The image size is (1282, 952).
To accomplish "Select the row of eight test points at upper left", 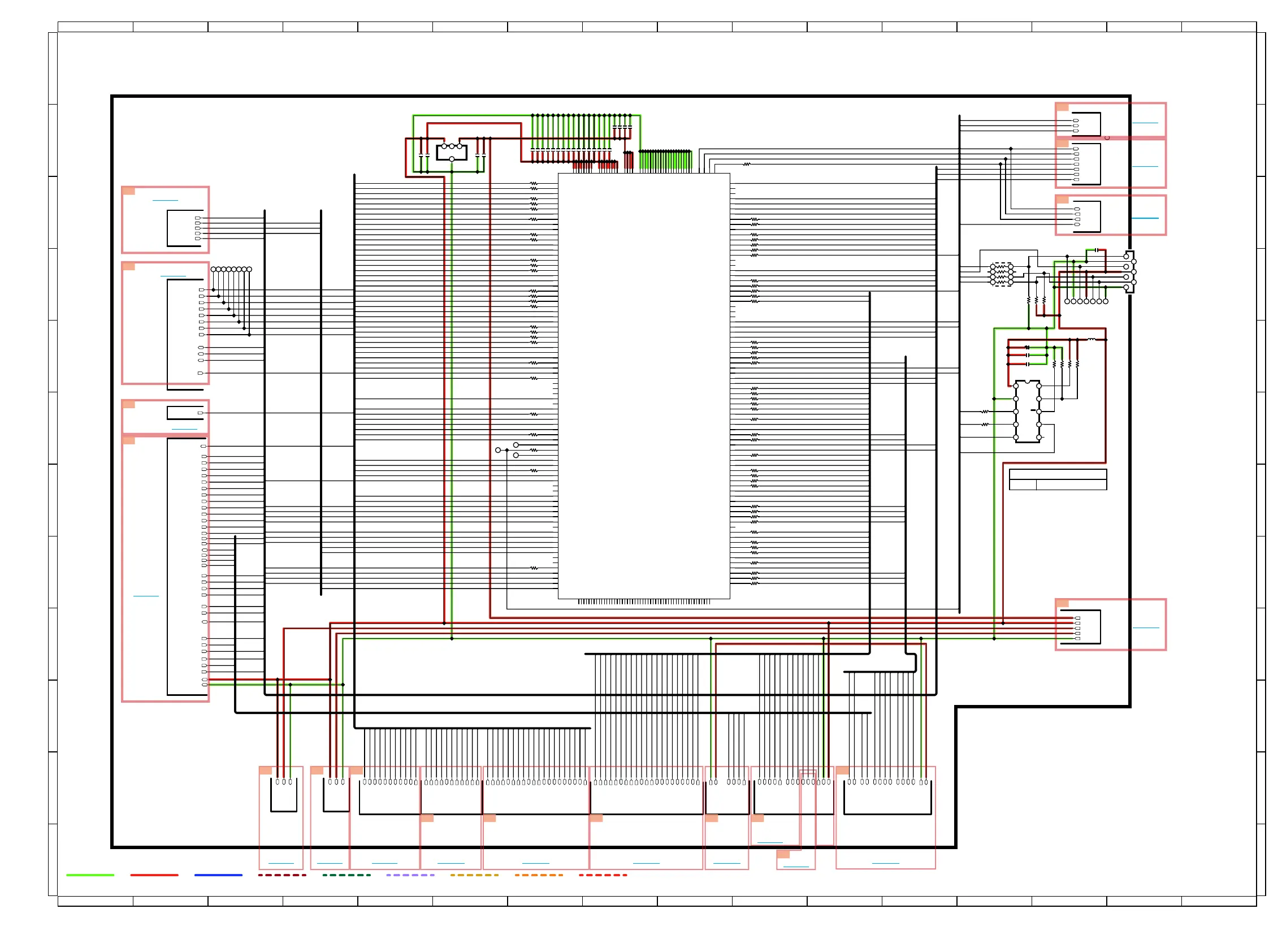I will tap(231, 269).
